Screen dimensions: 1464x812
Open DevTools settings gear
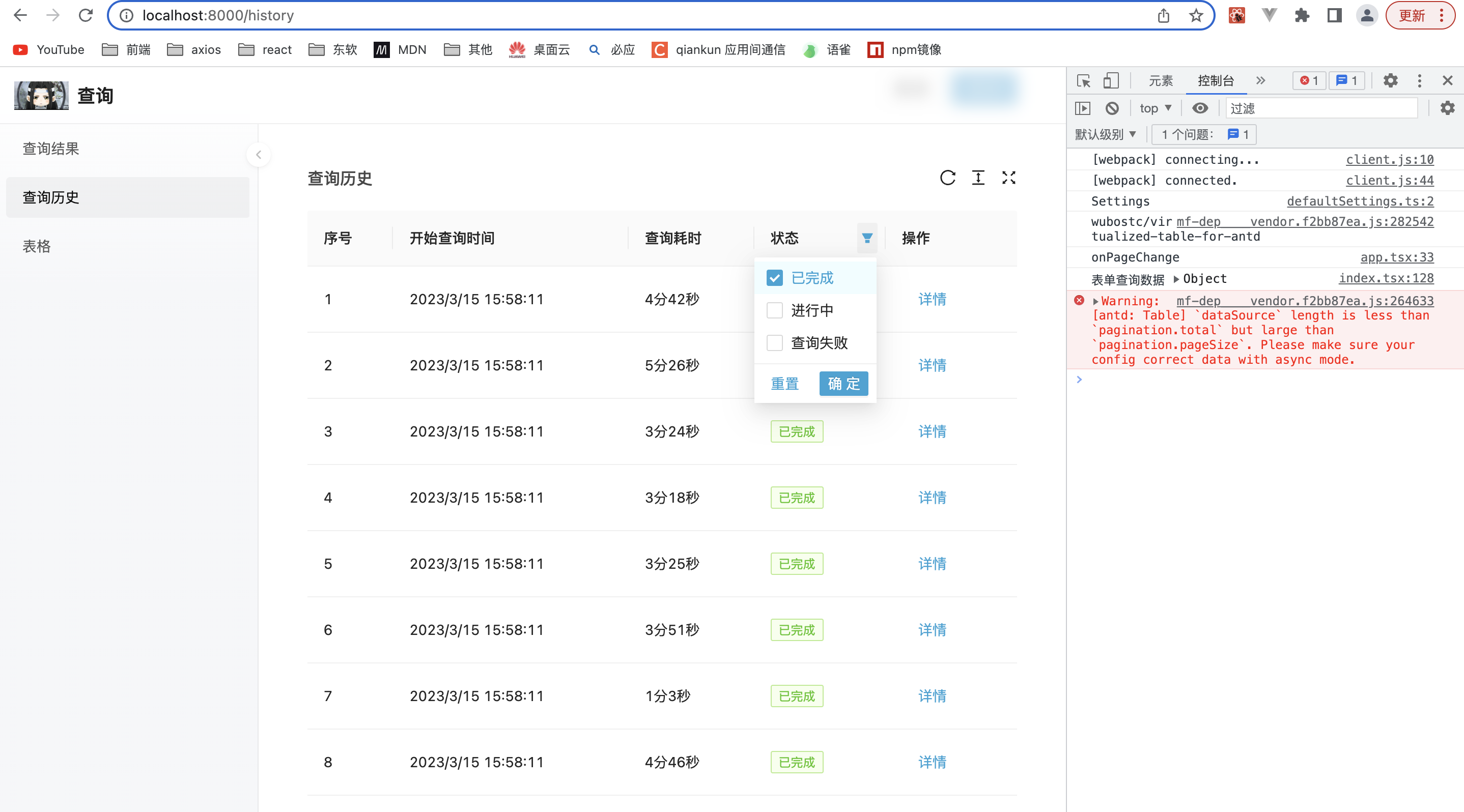(x=1390, y=80)
